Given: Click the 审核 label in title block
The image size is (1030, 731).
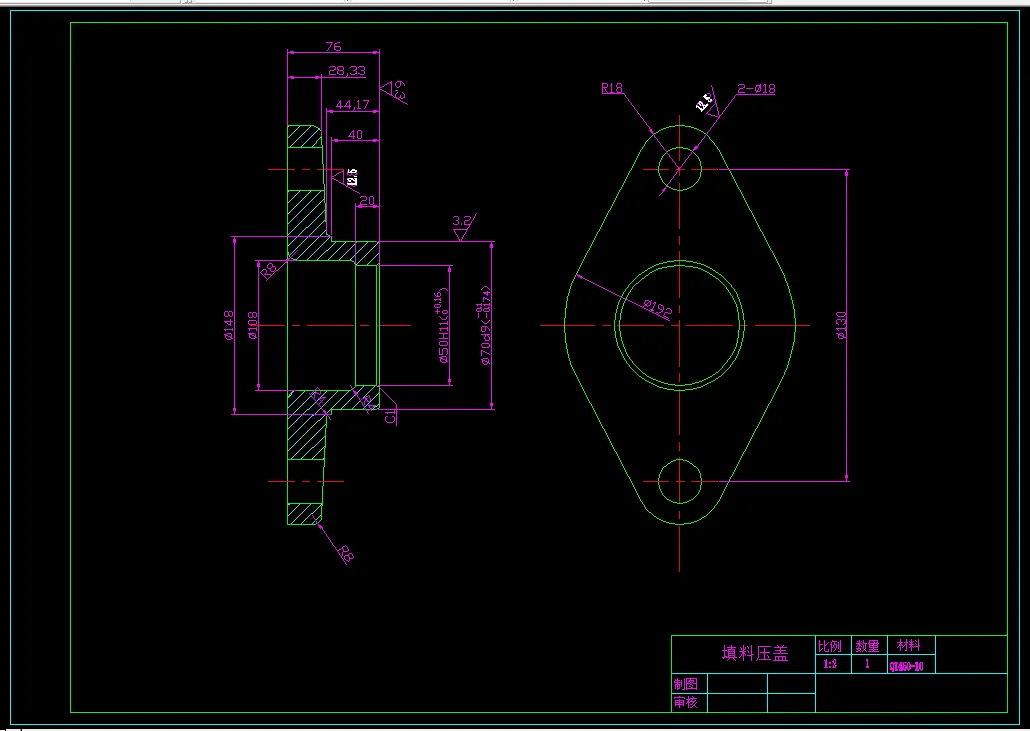Looking at the screenshot, I should pyautogui.click(x=685, y=702).
